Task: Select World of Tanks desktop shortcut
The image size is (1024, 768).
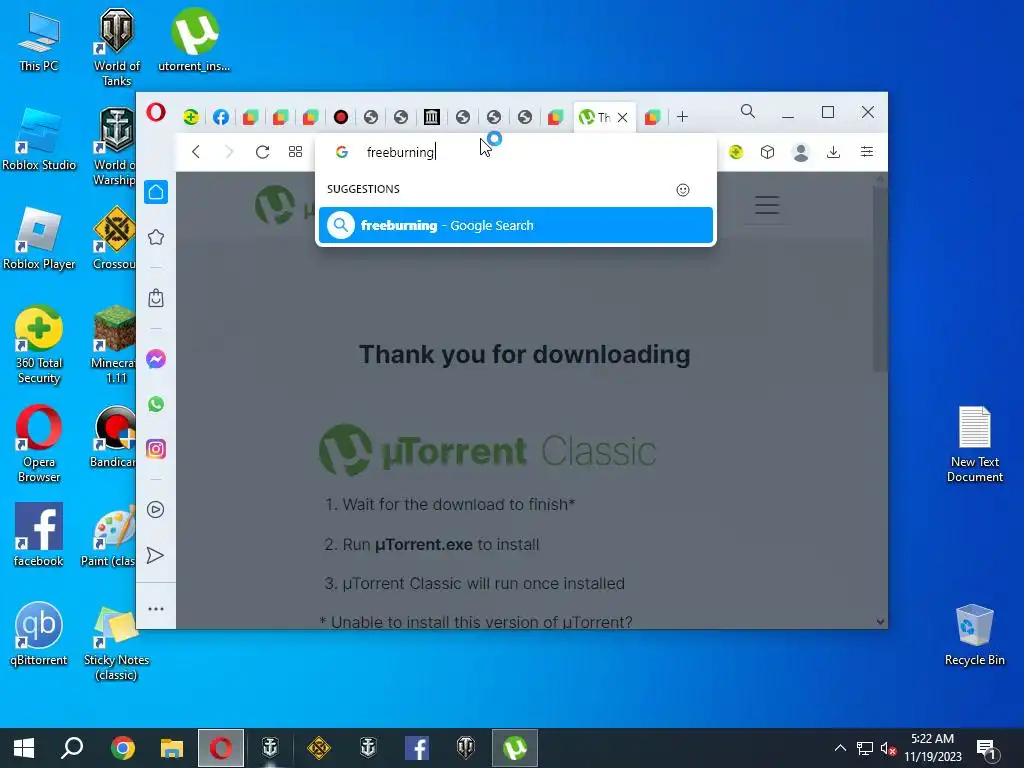Action: pyautogui.click(x=117, y=48)
